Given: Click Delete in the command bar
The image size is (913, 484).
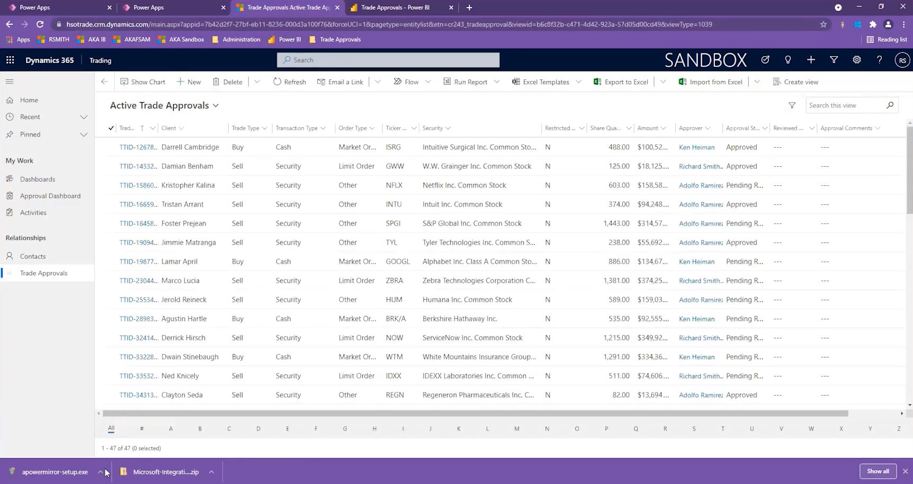Looking at the screenshot, I should pyautogui.click(x=227, y=82).
